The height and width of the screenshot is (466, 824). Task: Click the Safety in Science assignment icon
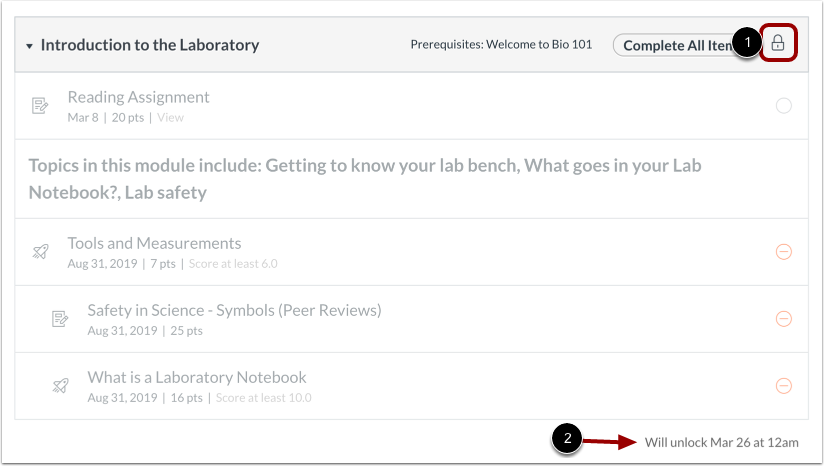(x=60, y=319)
